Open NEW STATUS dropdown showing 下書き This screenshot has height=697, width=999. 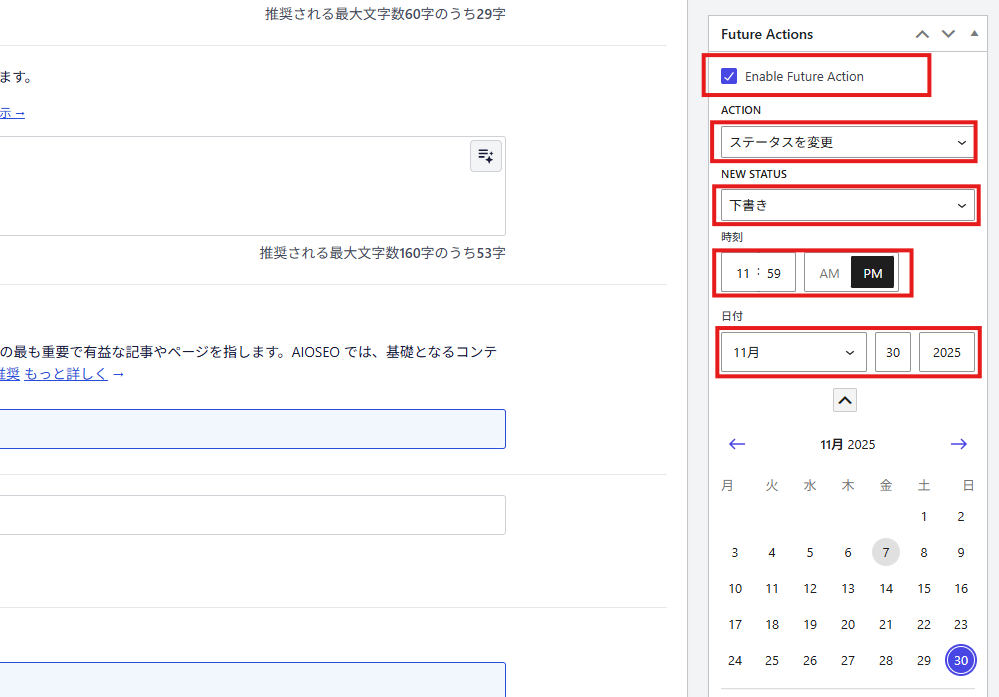[x=847, y=205]
